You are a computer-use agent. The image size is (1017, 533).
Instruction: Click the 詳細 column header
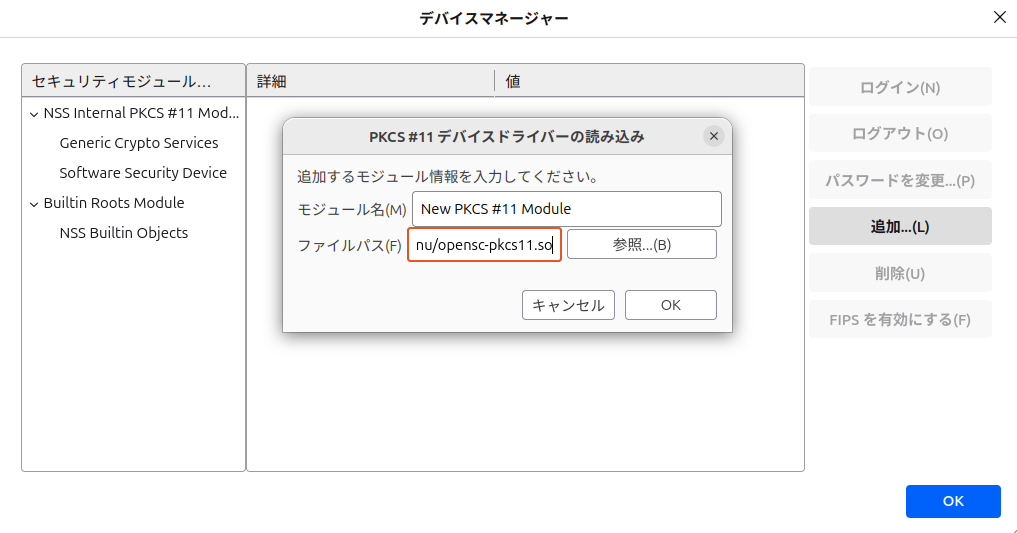tap(370, 81)
